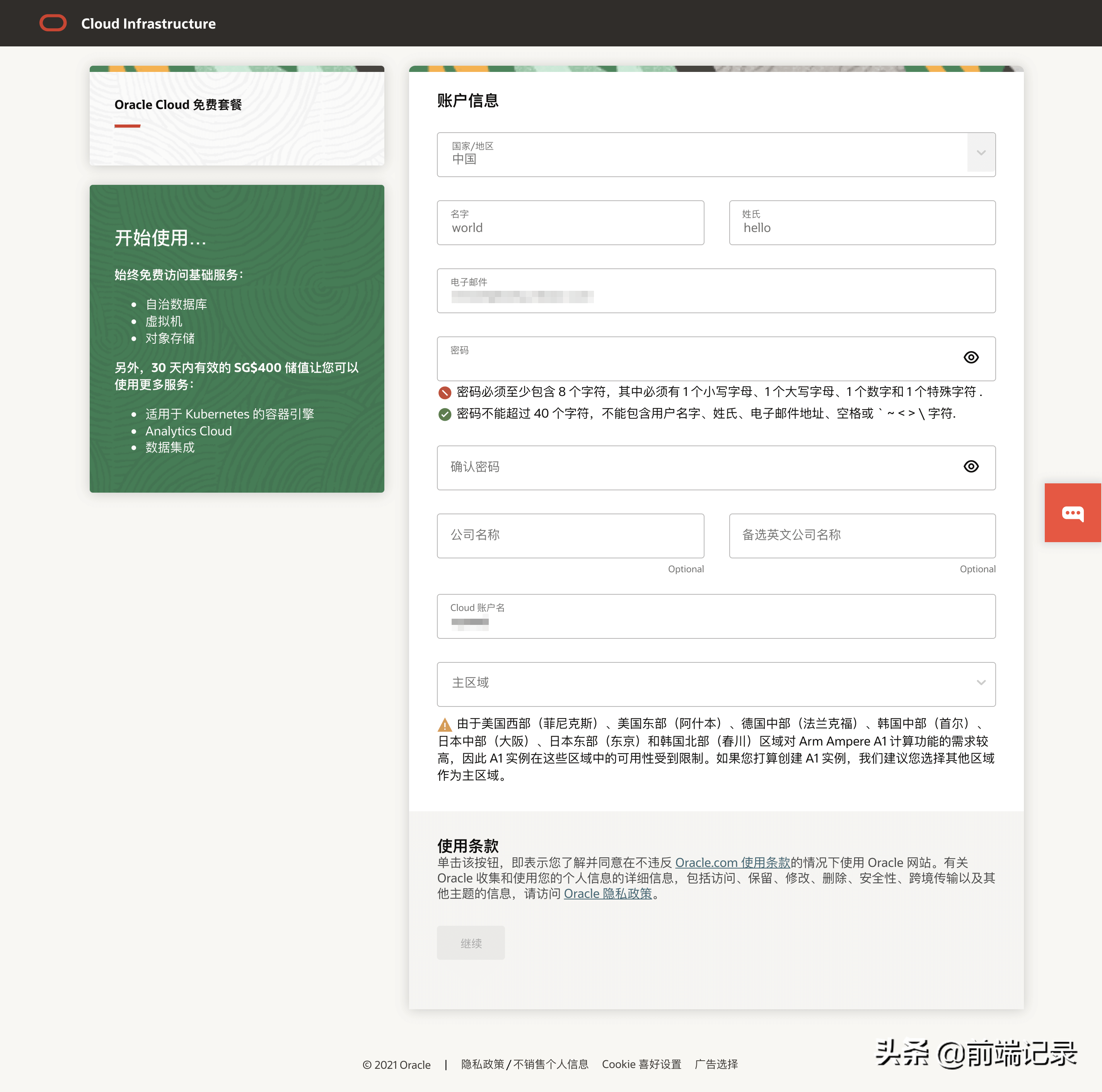This screenshot has width=1102, height=1092.
Task: Click the 姓氏 last name field
Action: coord(862,222)
